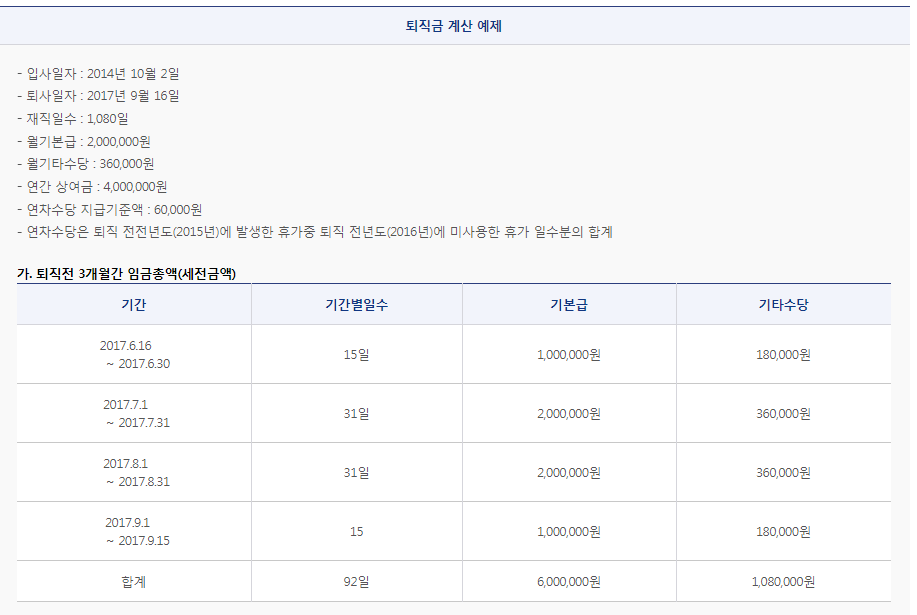Click the 2017.7.1 ~ 2017.7.31 period cell
The image size is (917, 615).
[x=135, y=413]
